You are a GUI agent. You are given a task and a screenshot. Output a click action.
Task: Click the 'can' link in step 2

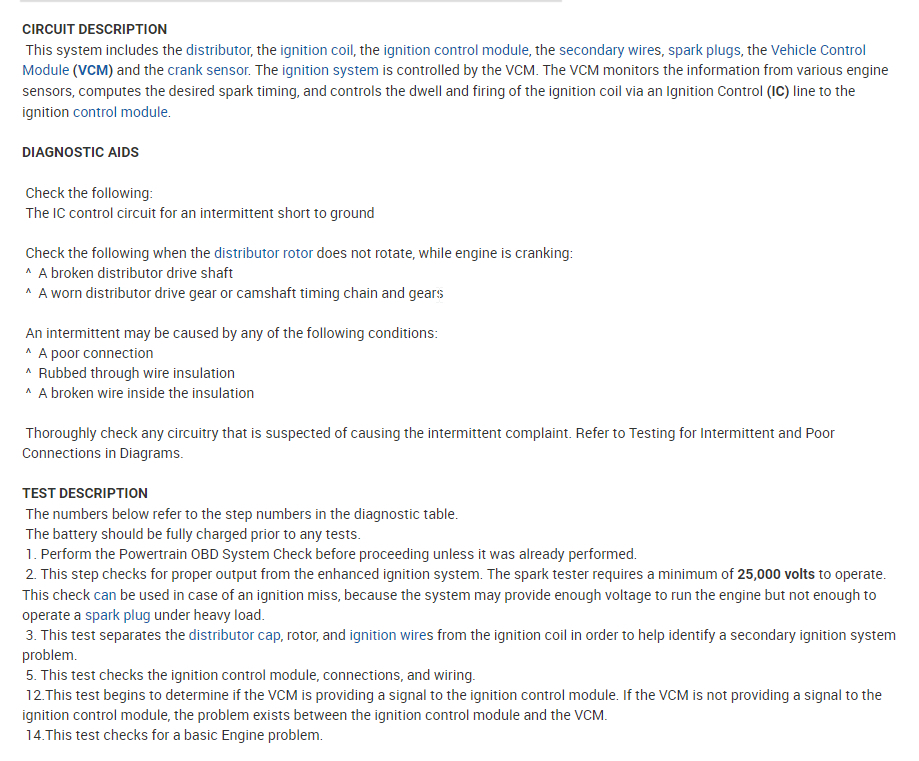tap(105, 595)
